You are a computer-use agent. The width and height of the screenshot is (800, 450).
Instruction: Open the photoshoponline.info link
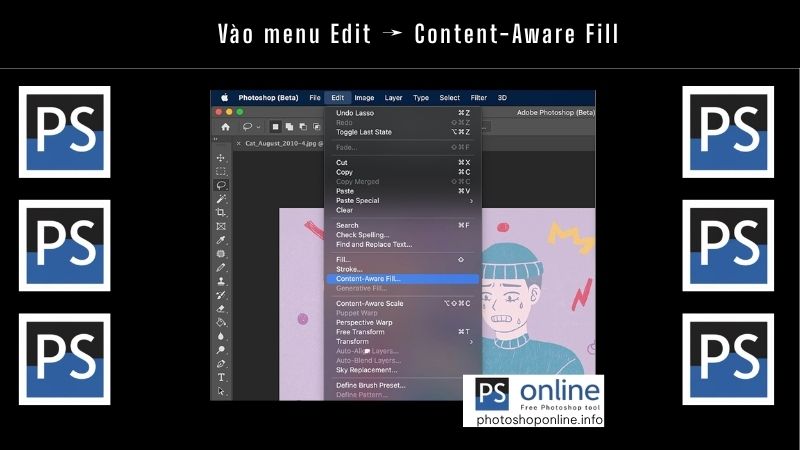pyautogui.click(x=539, y=420)
